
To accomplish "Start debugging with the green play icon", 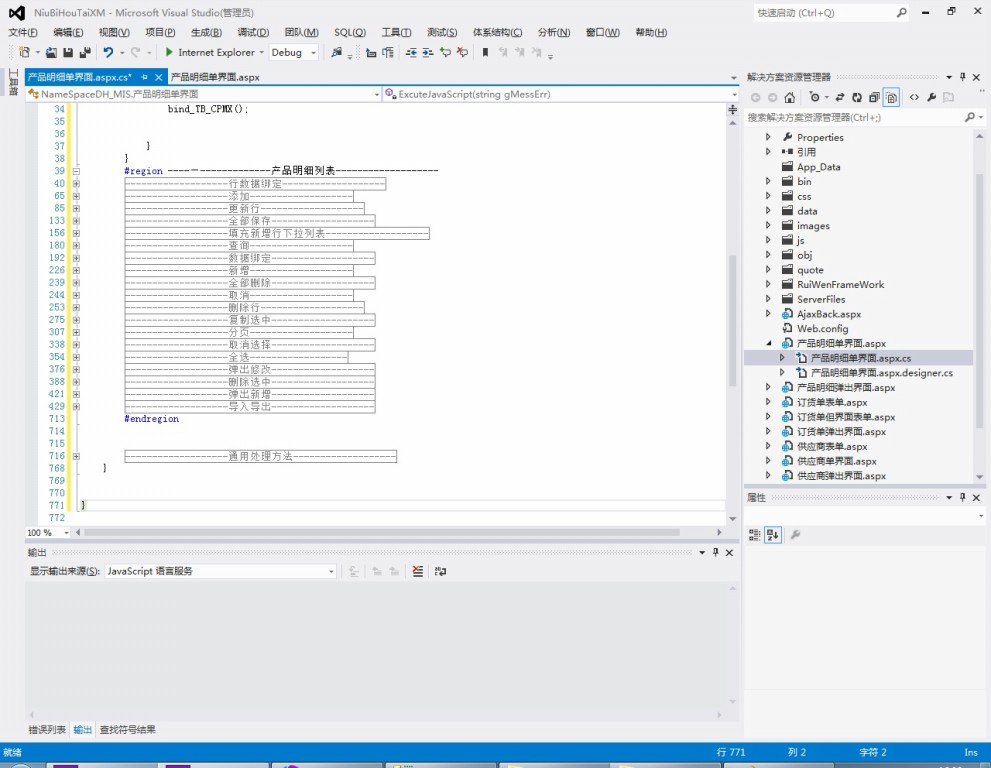I will click(169, 52).
